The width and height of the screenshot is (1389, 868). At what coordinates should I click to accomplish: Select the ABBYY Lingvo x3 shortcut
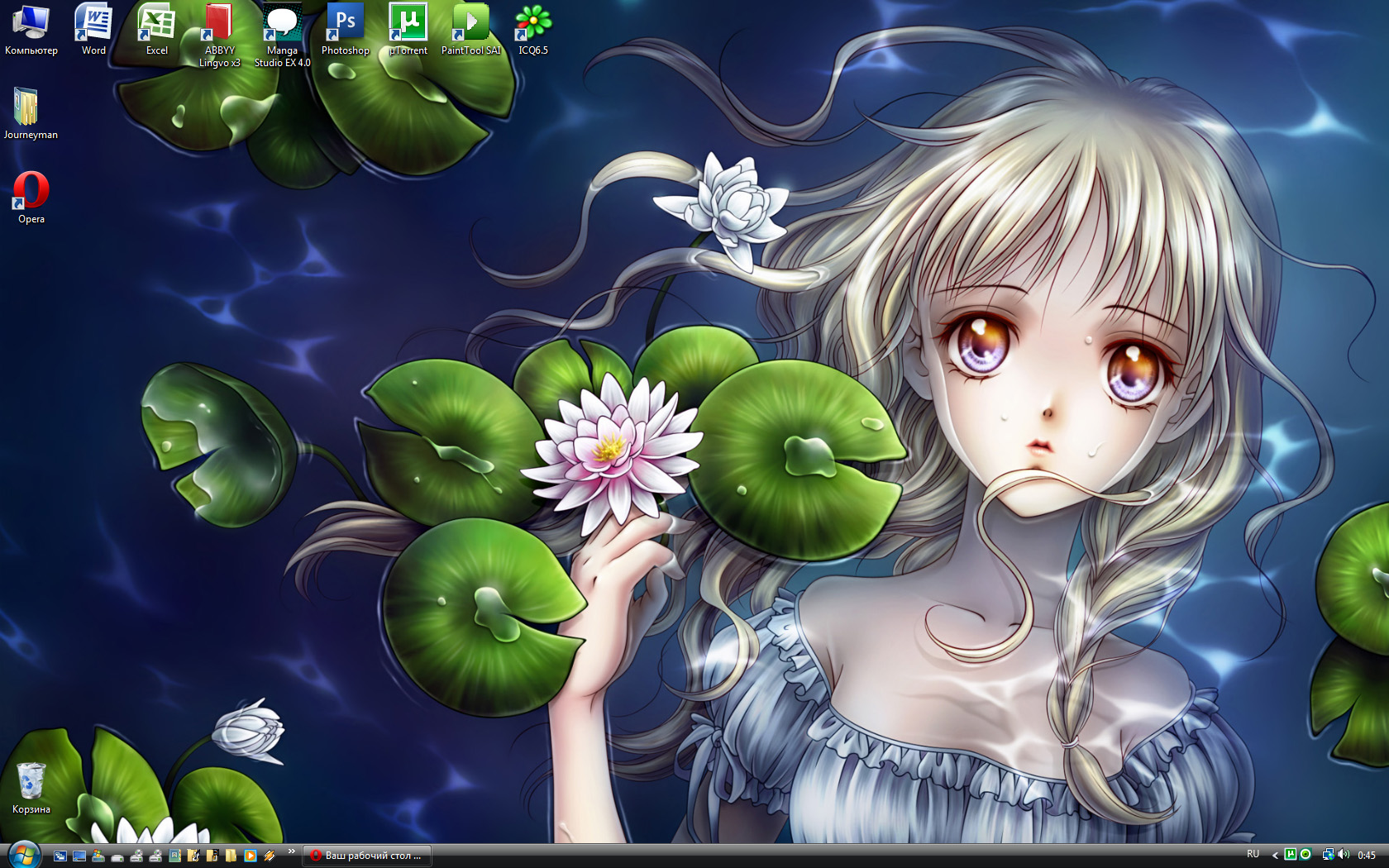pyautogui.click(x=219, y=35)
